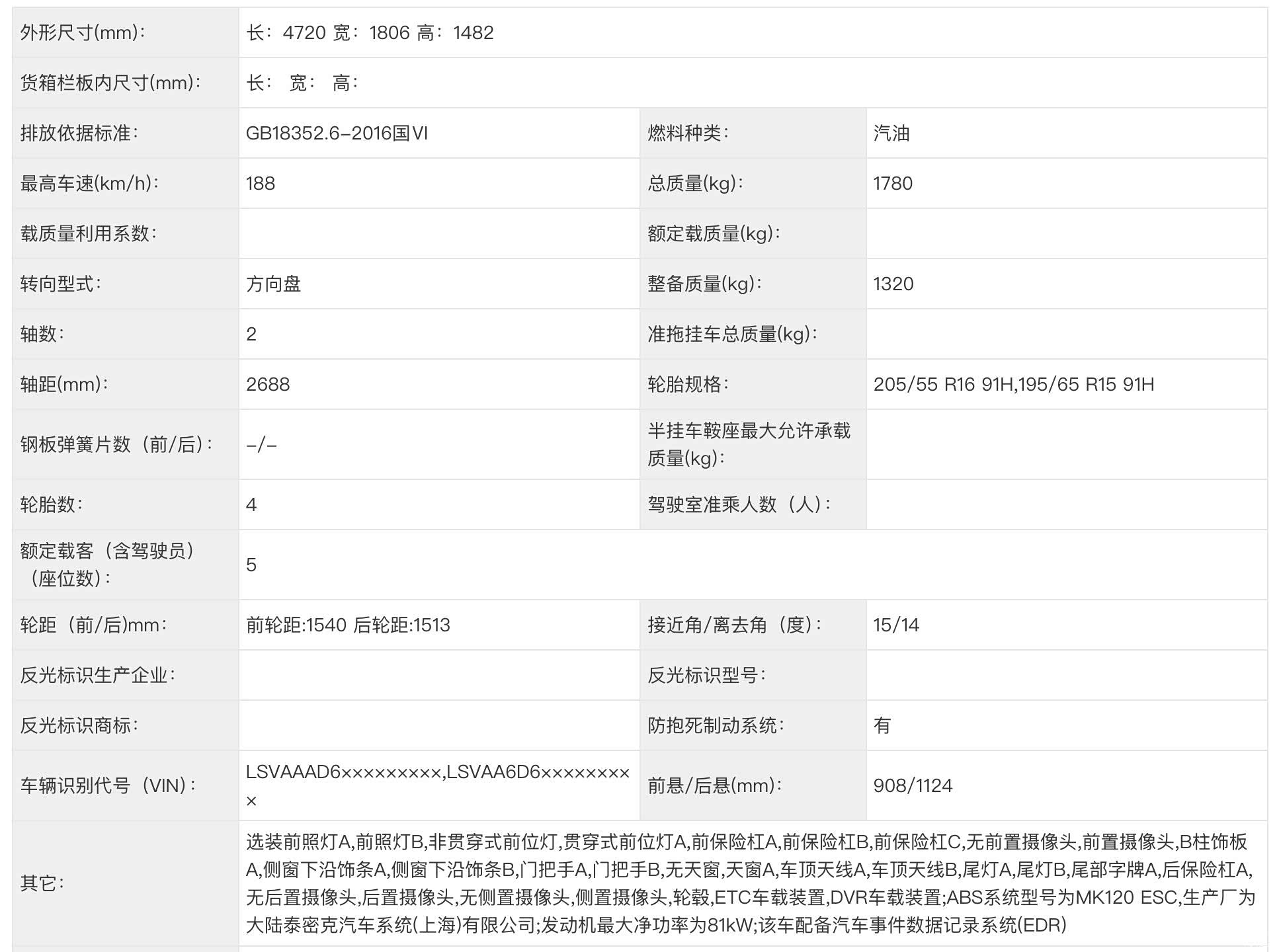Click the optional equipment description paragraph
The image size is (1279, 952).
(x=751, y=883)
